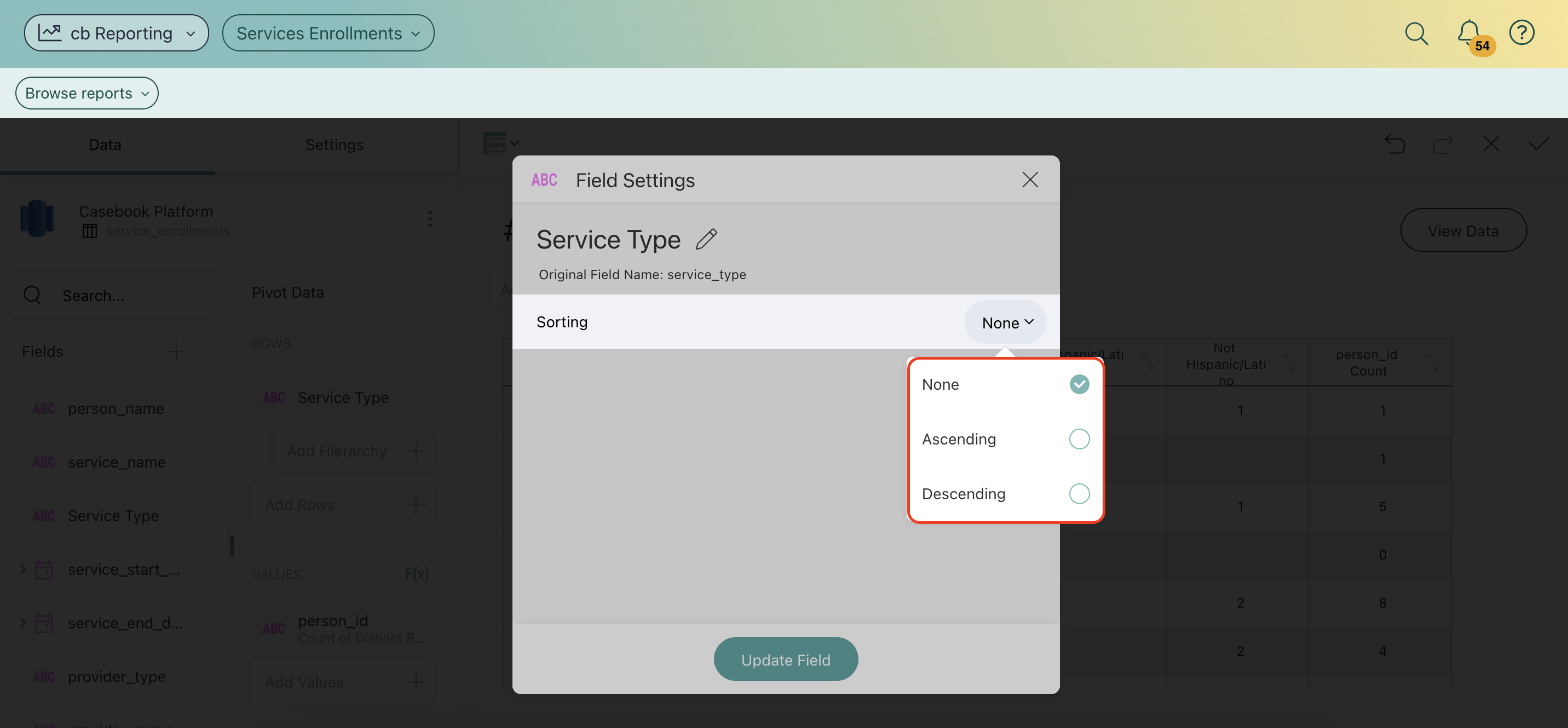This screenshot has height=728, width=1568.
Task: Click the Update Field button
Action: point(785,659)
